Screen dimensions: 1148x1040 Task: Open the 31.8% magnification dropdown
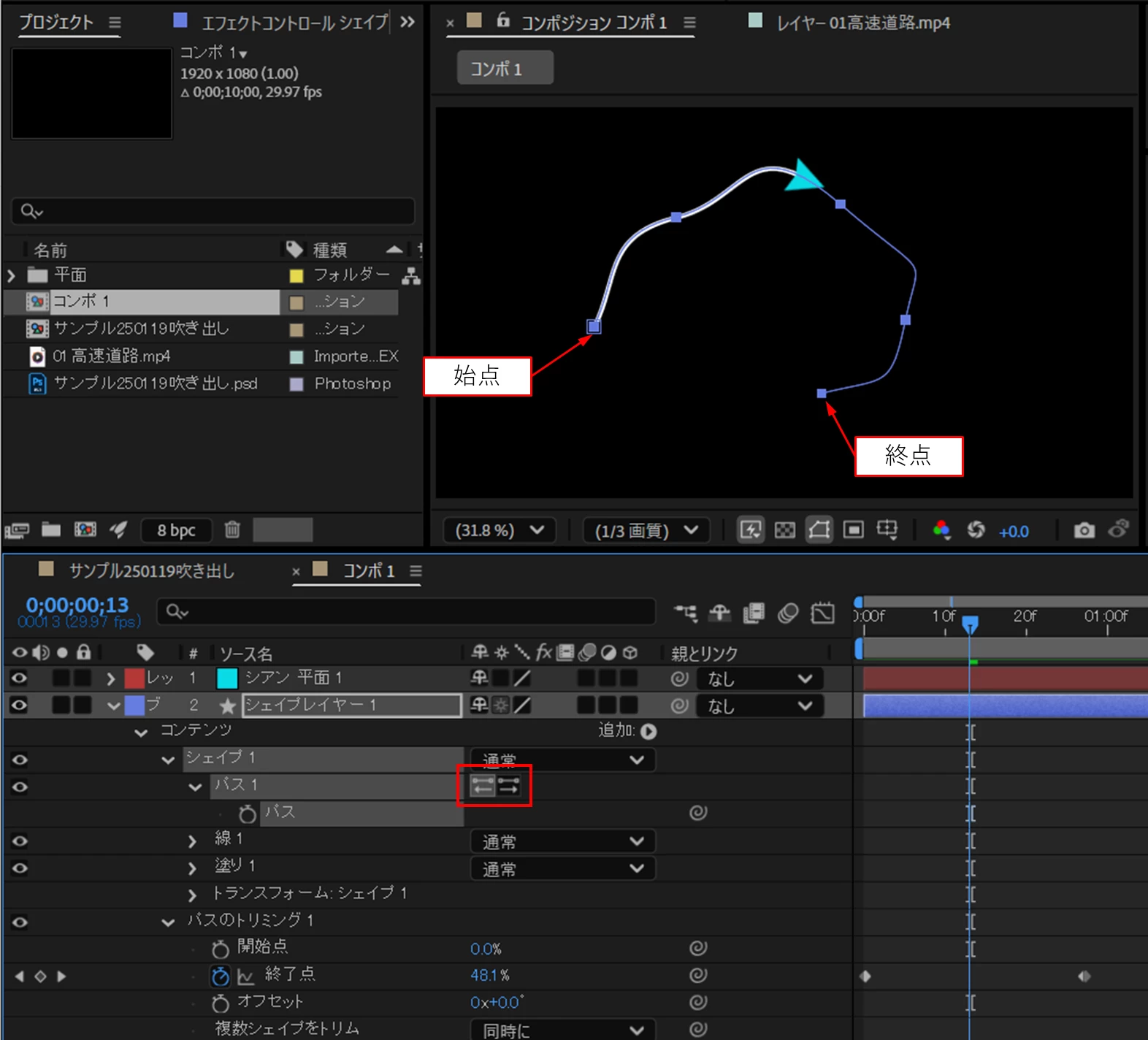pyautogui.click(x=500, y=530)
